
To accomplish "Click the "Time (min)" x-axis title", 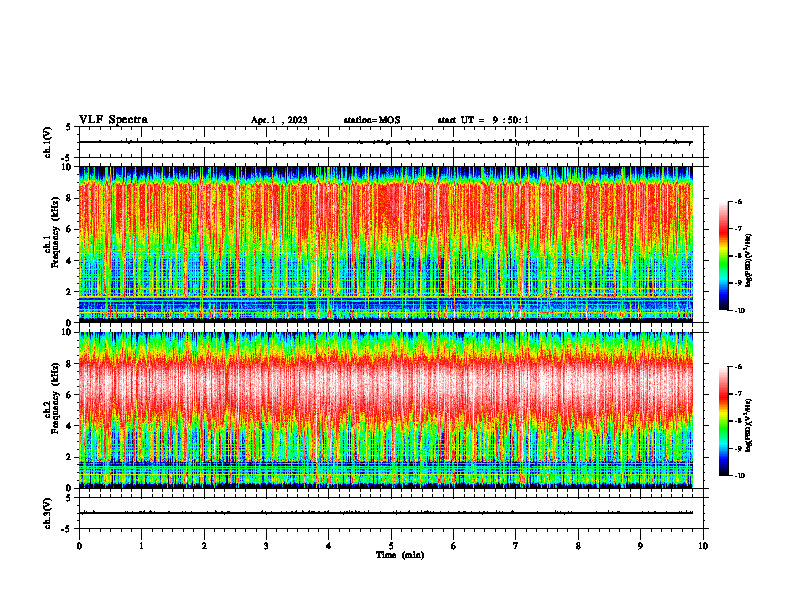I will pyautogui.click(x=400, y=555).
